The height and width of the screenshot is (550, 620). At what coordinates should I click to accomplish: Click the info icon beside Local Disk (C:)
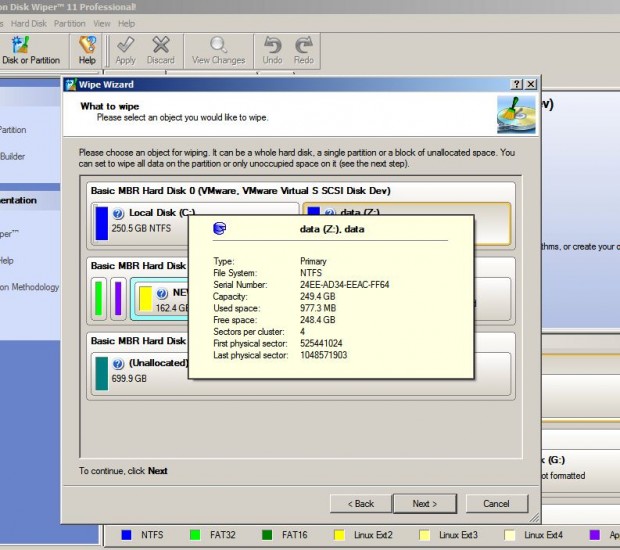pyautogui.click(x=118, y=214)
